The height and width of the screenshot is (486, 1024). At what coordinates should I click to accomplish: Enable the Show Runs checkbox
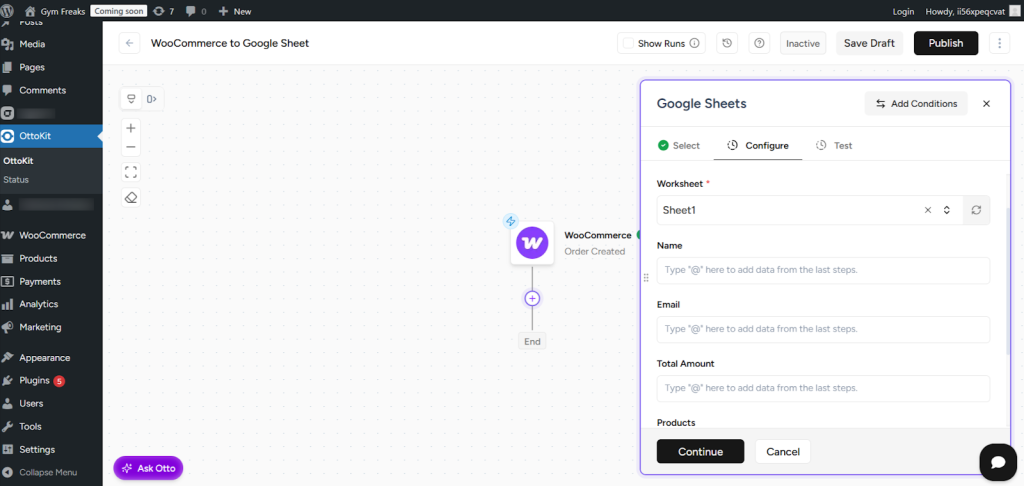(x=628, y=43)
